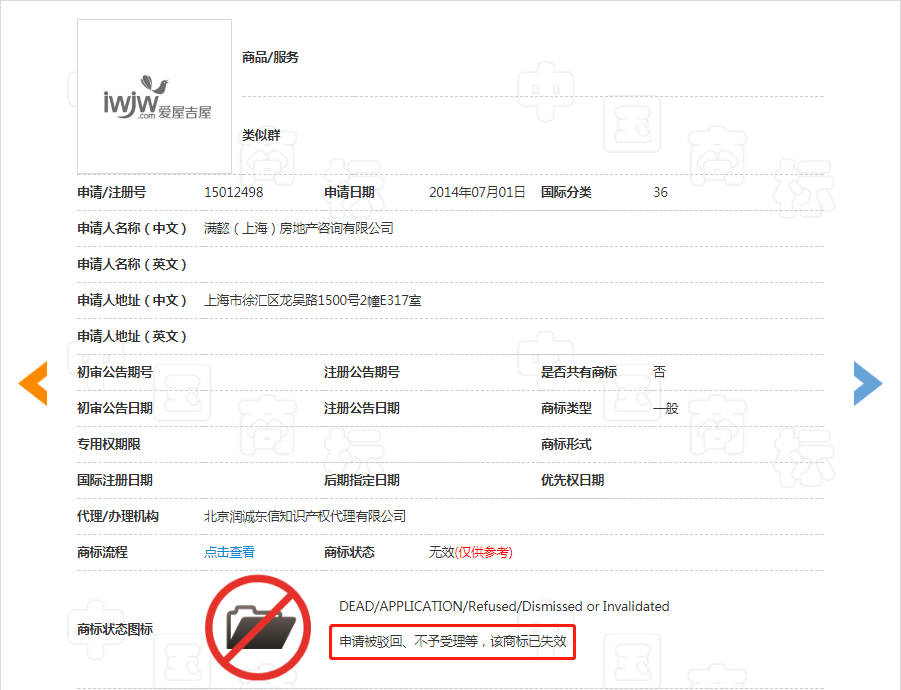Click the 类似群 heading
This screenshot has height=690, width=901.
[261, 135]
